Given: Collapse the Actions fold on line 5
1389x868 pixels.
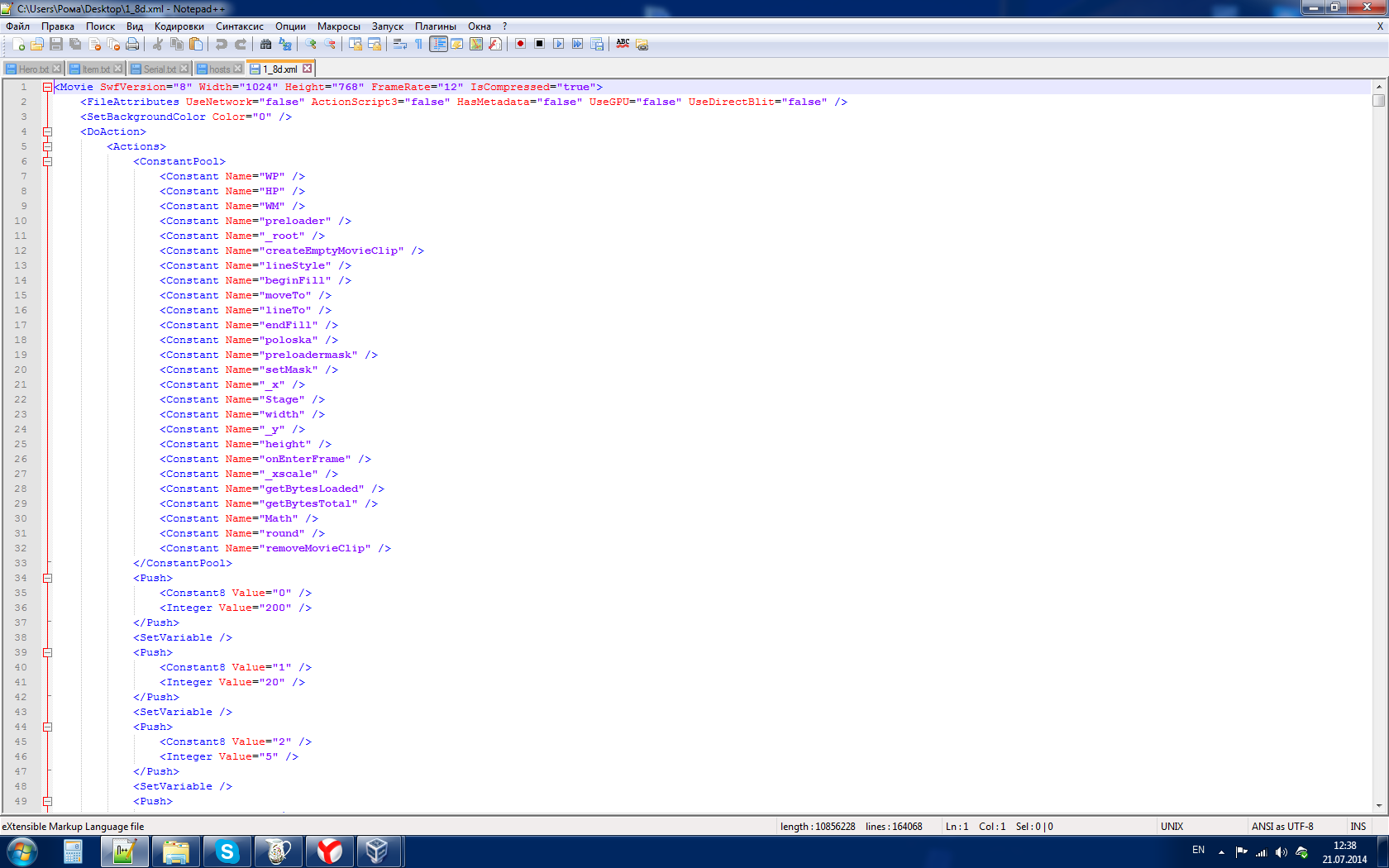Looking at the screenshot, I should 47,146.
